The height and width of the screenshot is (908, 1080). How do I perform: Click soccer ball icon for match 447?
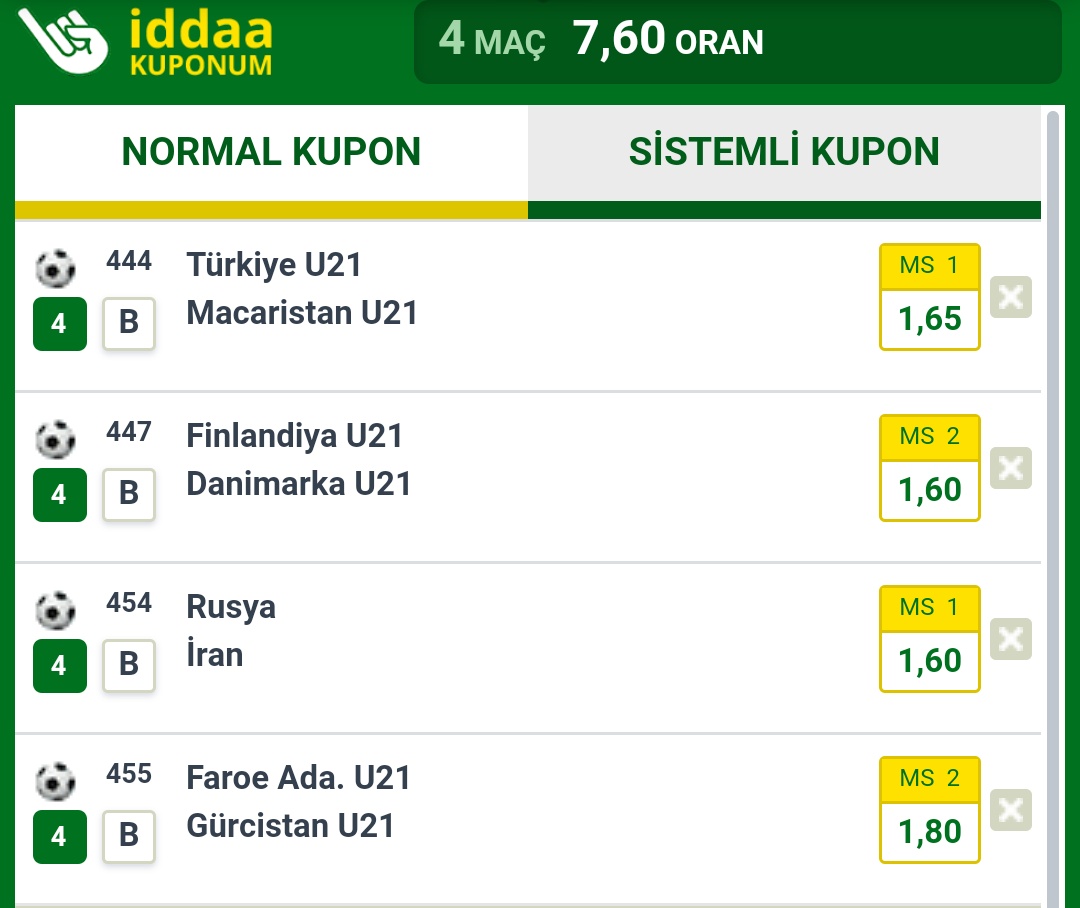tap(55, 439)
